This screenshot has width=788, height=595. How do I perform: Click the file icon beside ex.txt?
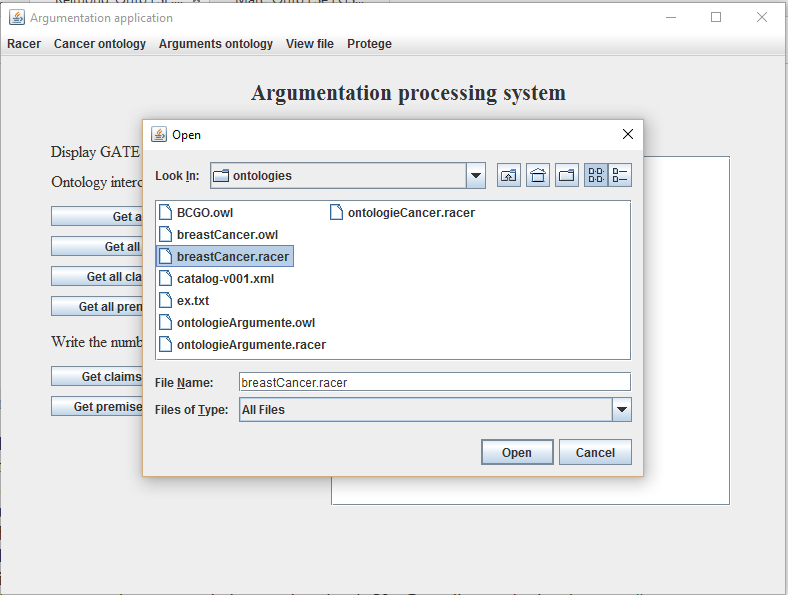(165, 301)
